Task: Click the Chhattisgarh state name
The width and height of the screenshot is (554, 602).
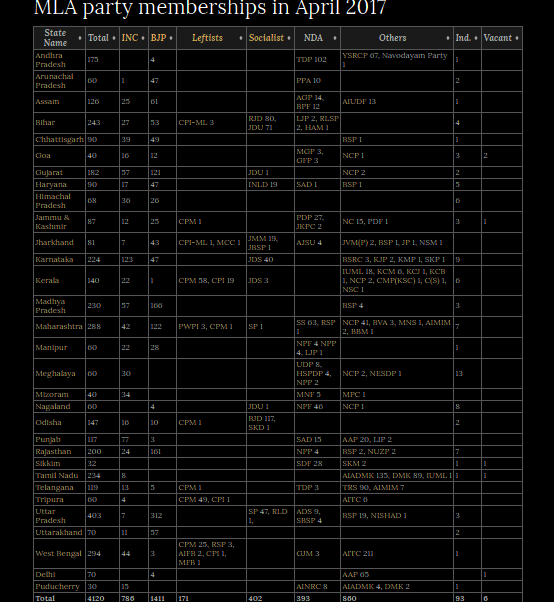Action: tap(59, 139)
